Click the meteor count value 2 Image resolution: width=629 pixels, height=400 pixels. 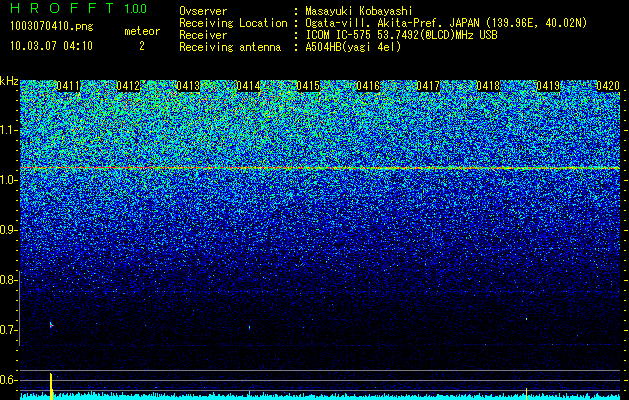pos(142,46)
